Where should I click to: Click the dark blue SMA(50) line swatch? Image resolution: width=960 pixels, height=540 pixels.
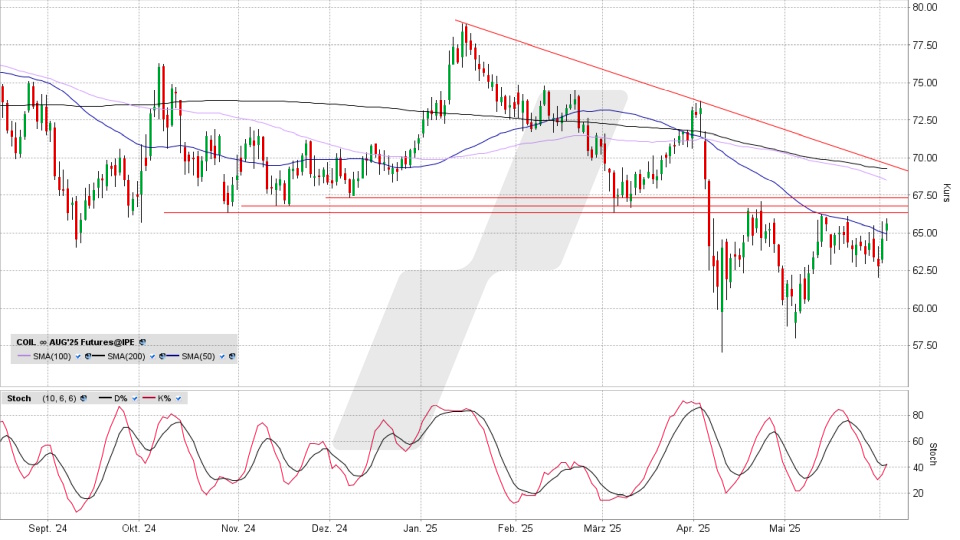pyautogui.click(x=173, y=356)
